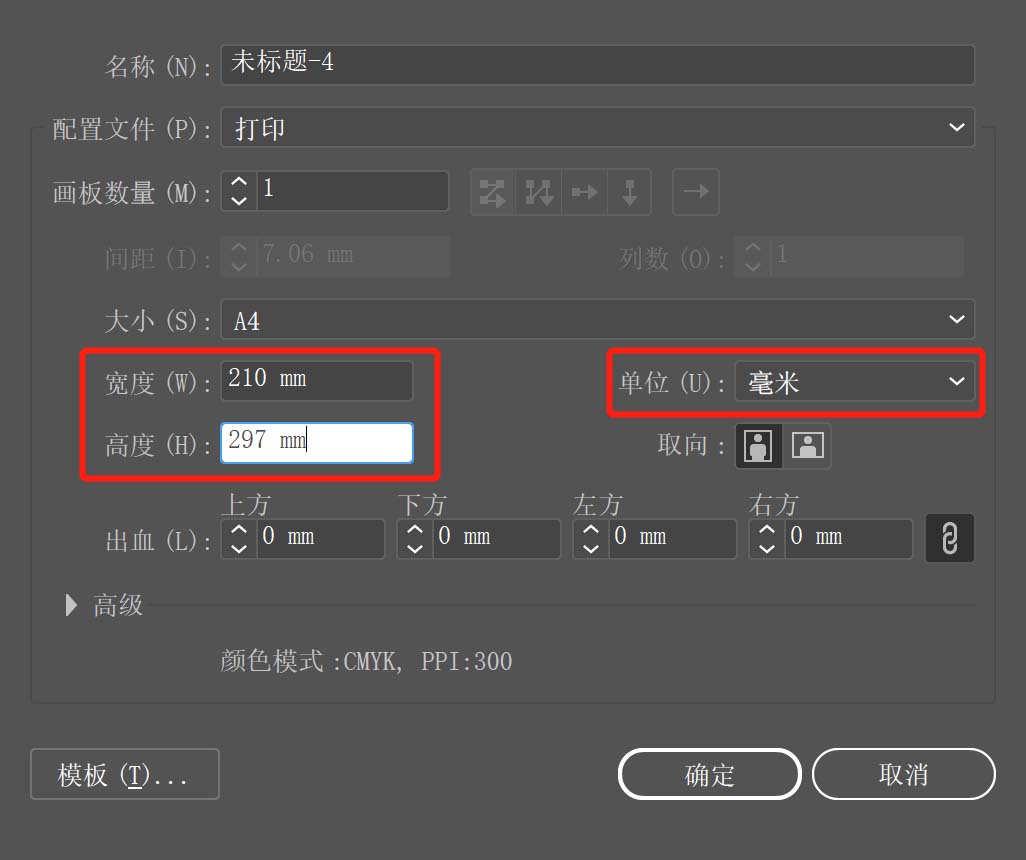Select portrait orientation icon
Viewport: 1026px width, 860px height.
click(758, 446)
